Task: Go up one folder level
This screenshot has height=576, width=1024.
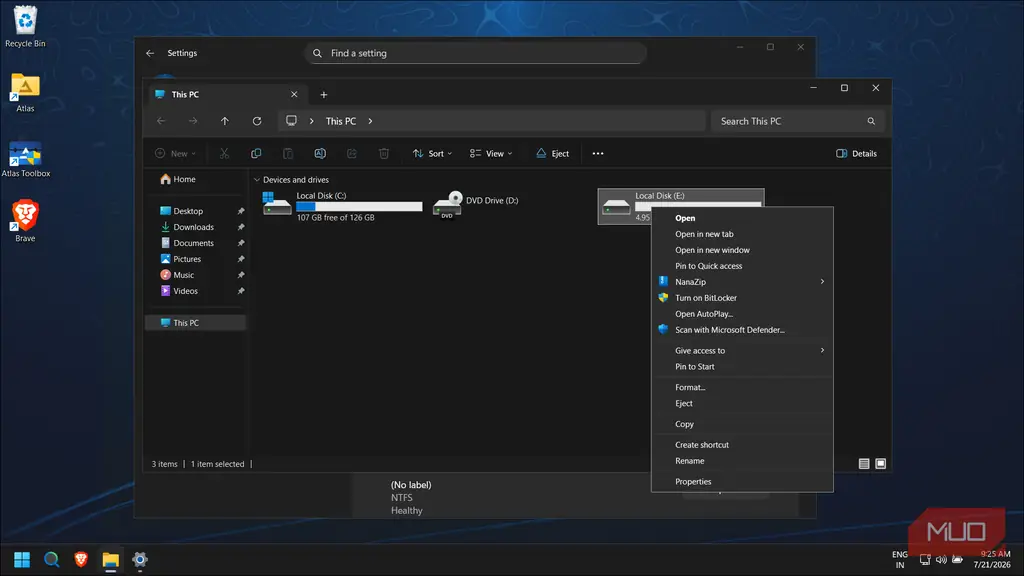Action: [x=225, y=121]
